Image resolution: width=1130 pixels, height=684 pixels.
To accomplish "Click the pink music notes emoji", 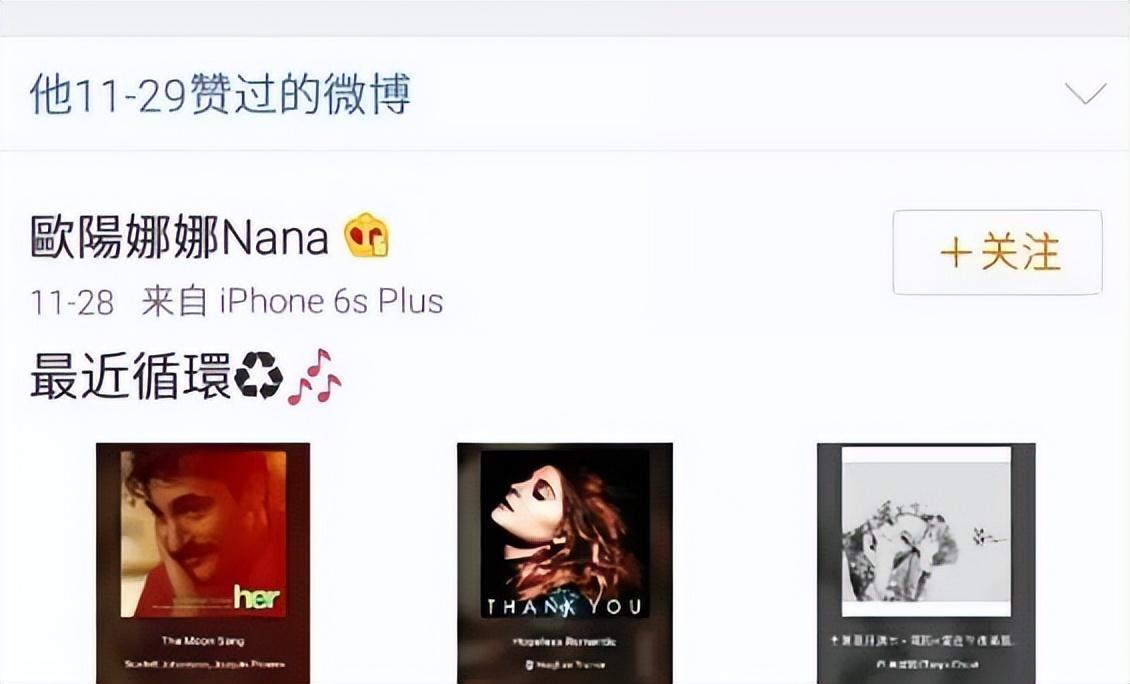I will click(x=314, y=376).
